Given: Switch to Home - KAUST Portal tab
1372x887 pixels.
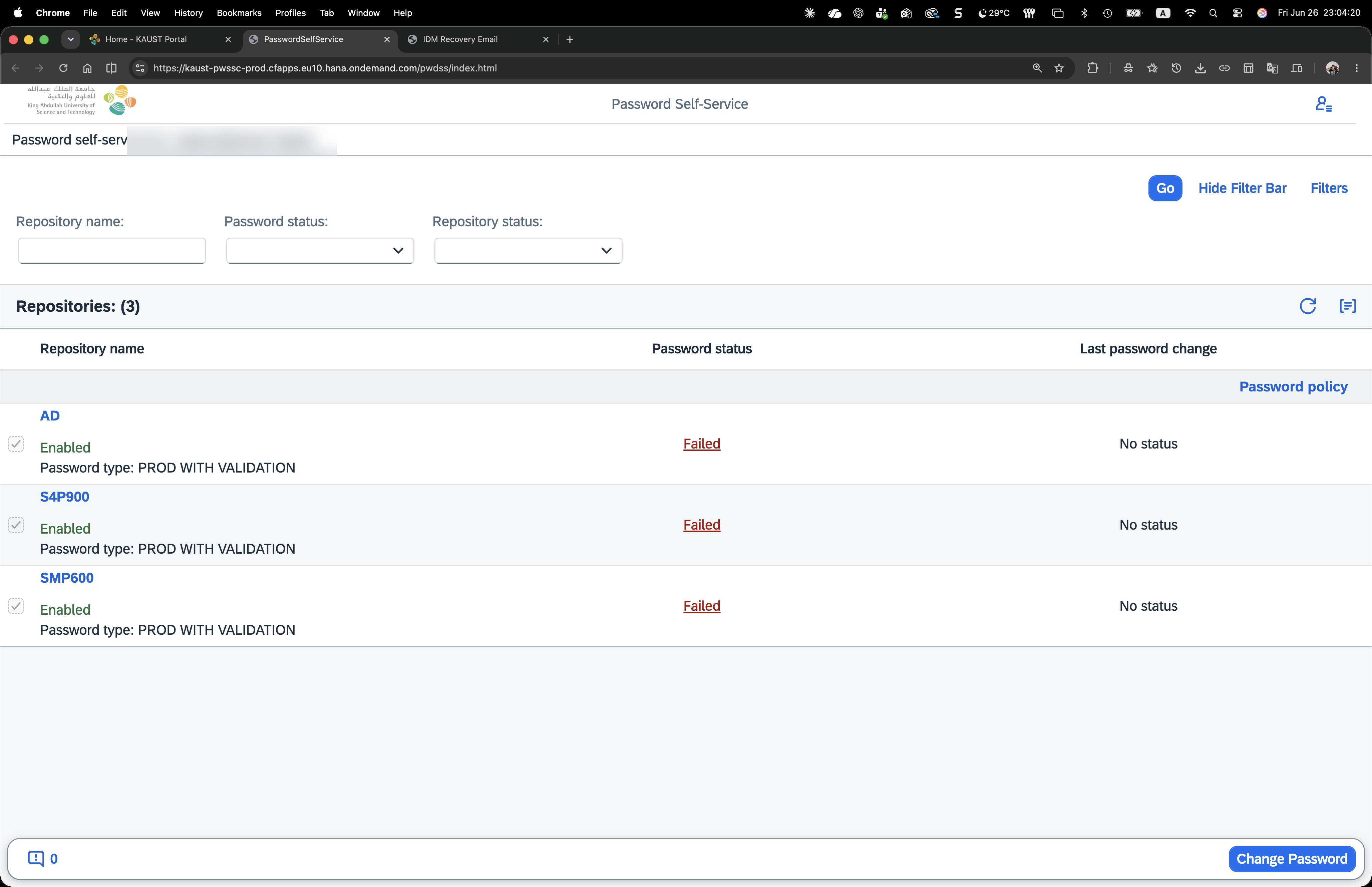Looking at the screenshot, I should pos(160,39).
